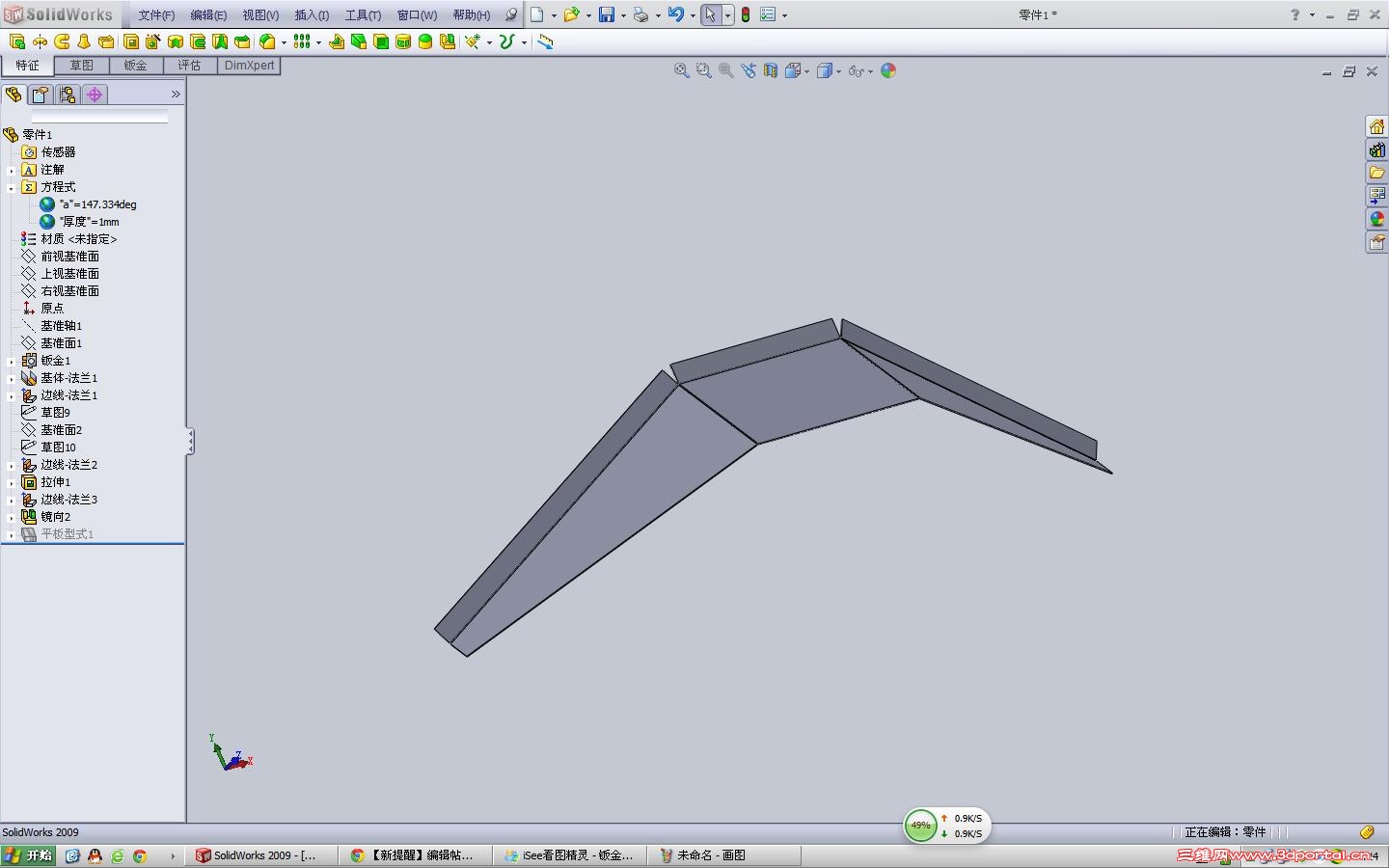Select the "a"=147.334deg equation

(x=97, y=204)
